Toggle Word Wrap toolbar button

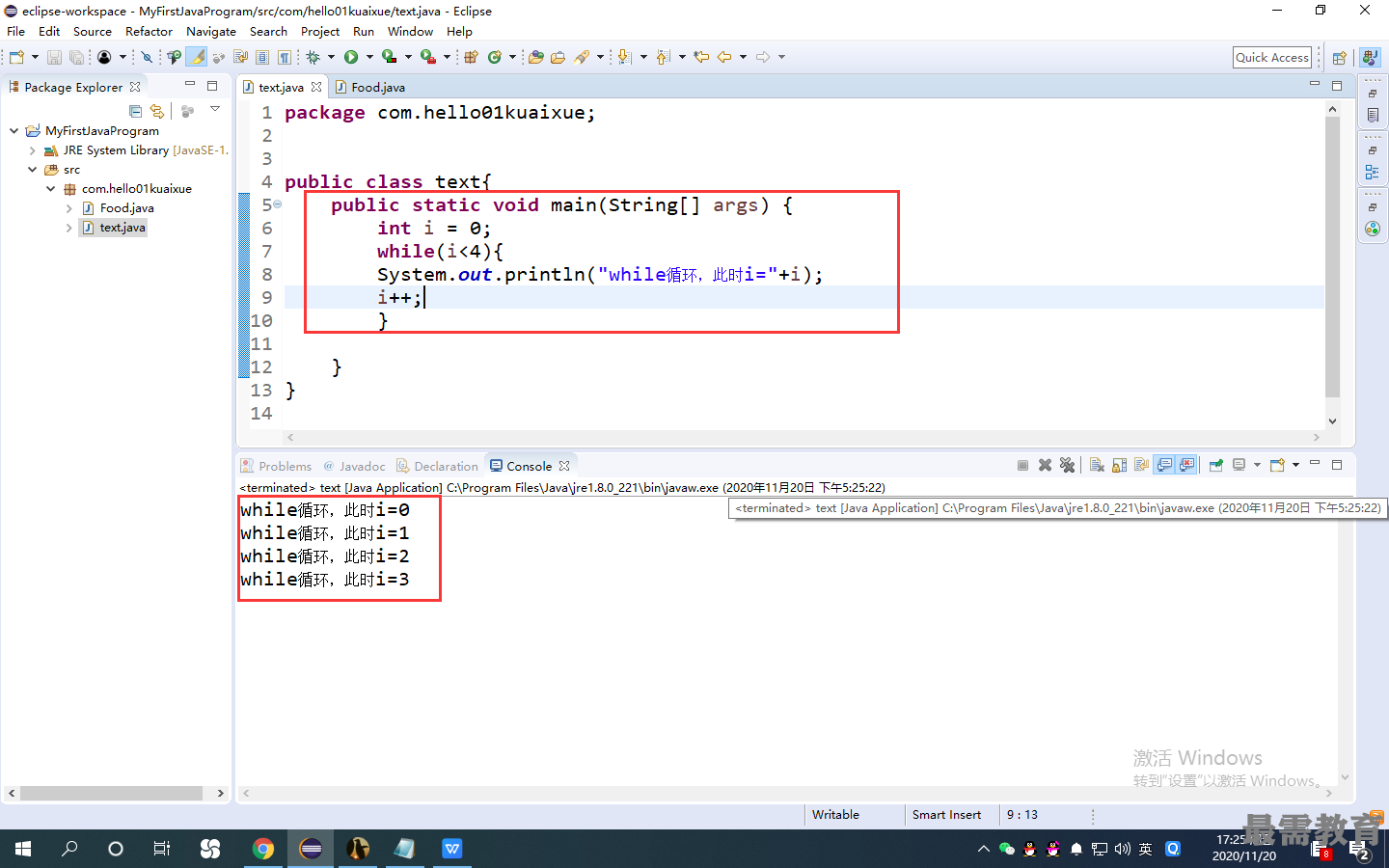click(241, 57)
